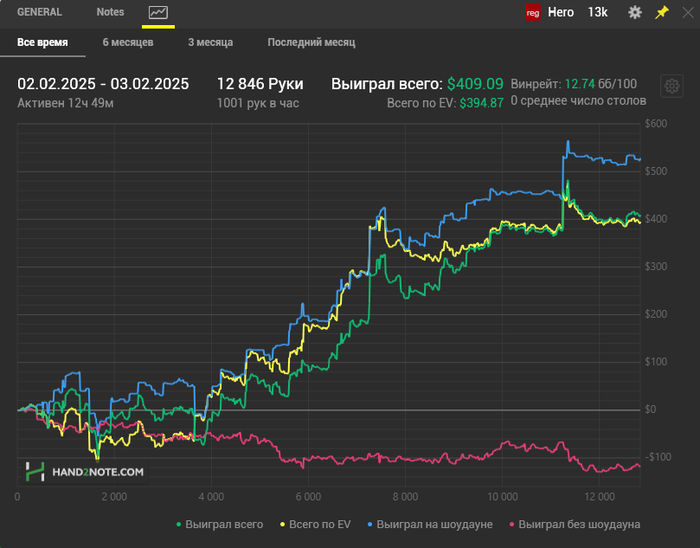Image resolution: width=700 pixels, height=548 pixels.
Task: Click the red reg player badge
Action: [x=533, y=12]
